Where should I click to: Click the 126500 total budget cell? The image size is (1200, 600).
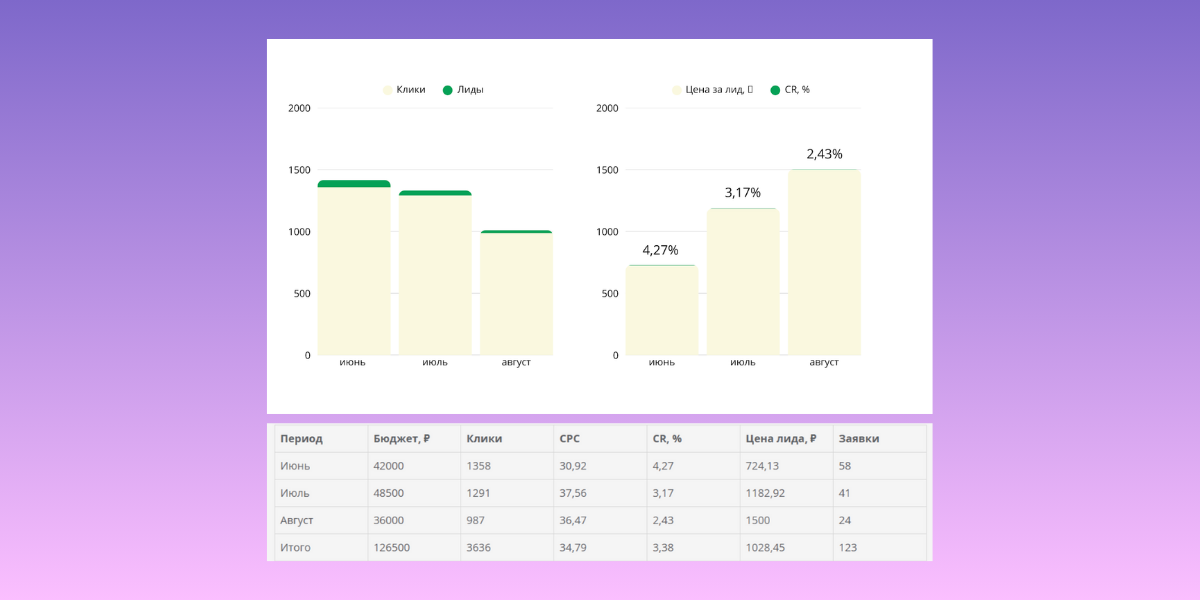(391, 547)
